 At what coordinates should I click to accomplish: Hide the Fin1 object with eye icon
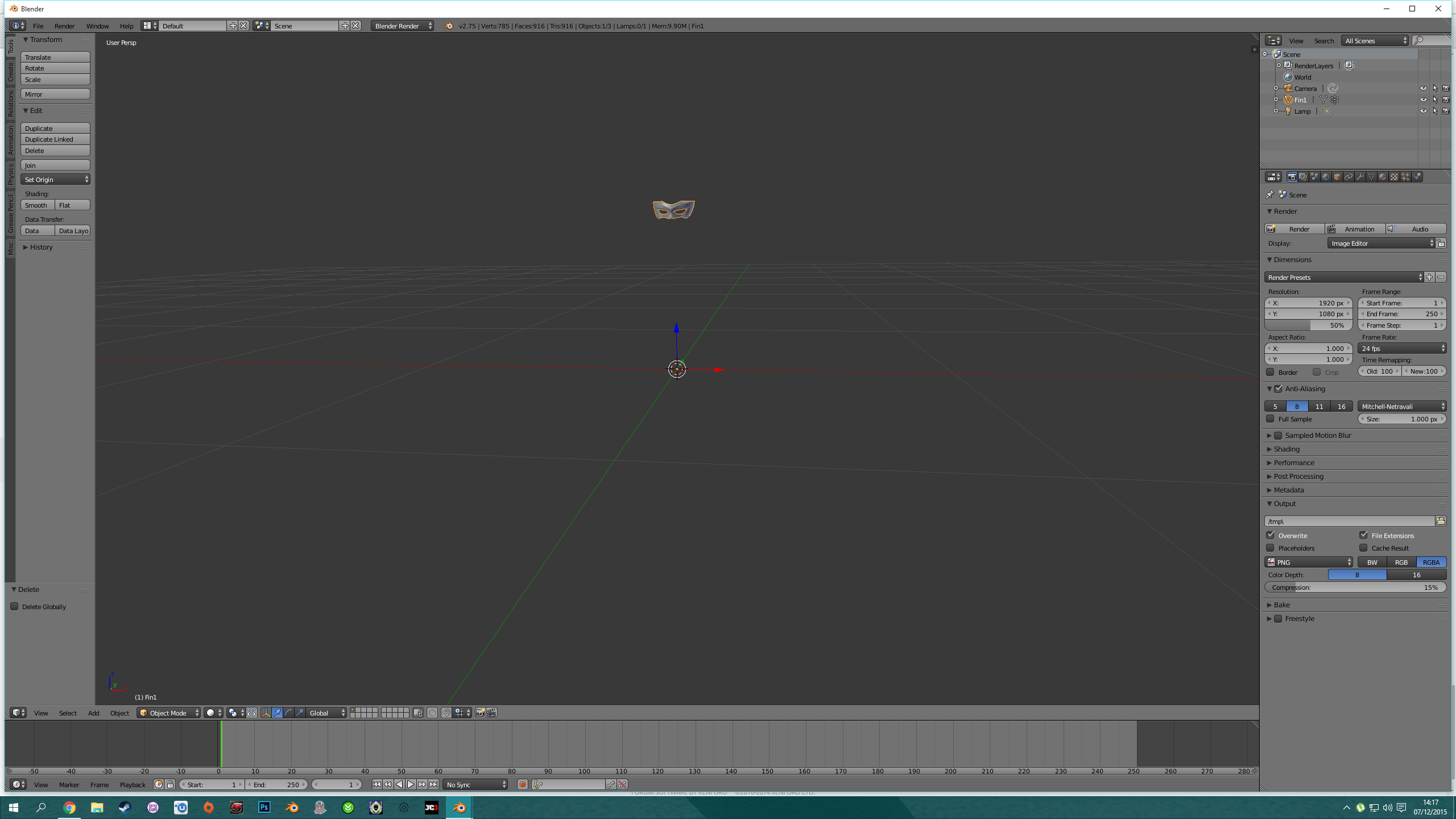(1423, 100)
